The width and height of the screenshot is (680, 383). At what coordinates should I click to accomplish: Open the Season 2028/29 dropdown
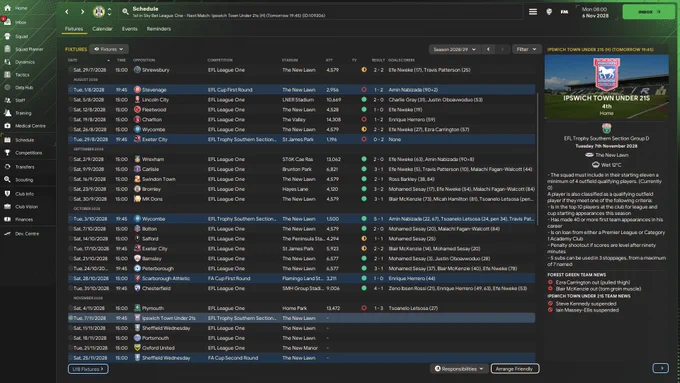pyautogui.click(x=454, y=49)
